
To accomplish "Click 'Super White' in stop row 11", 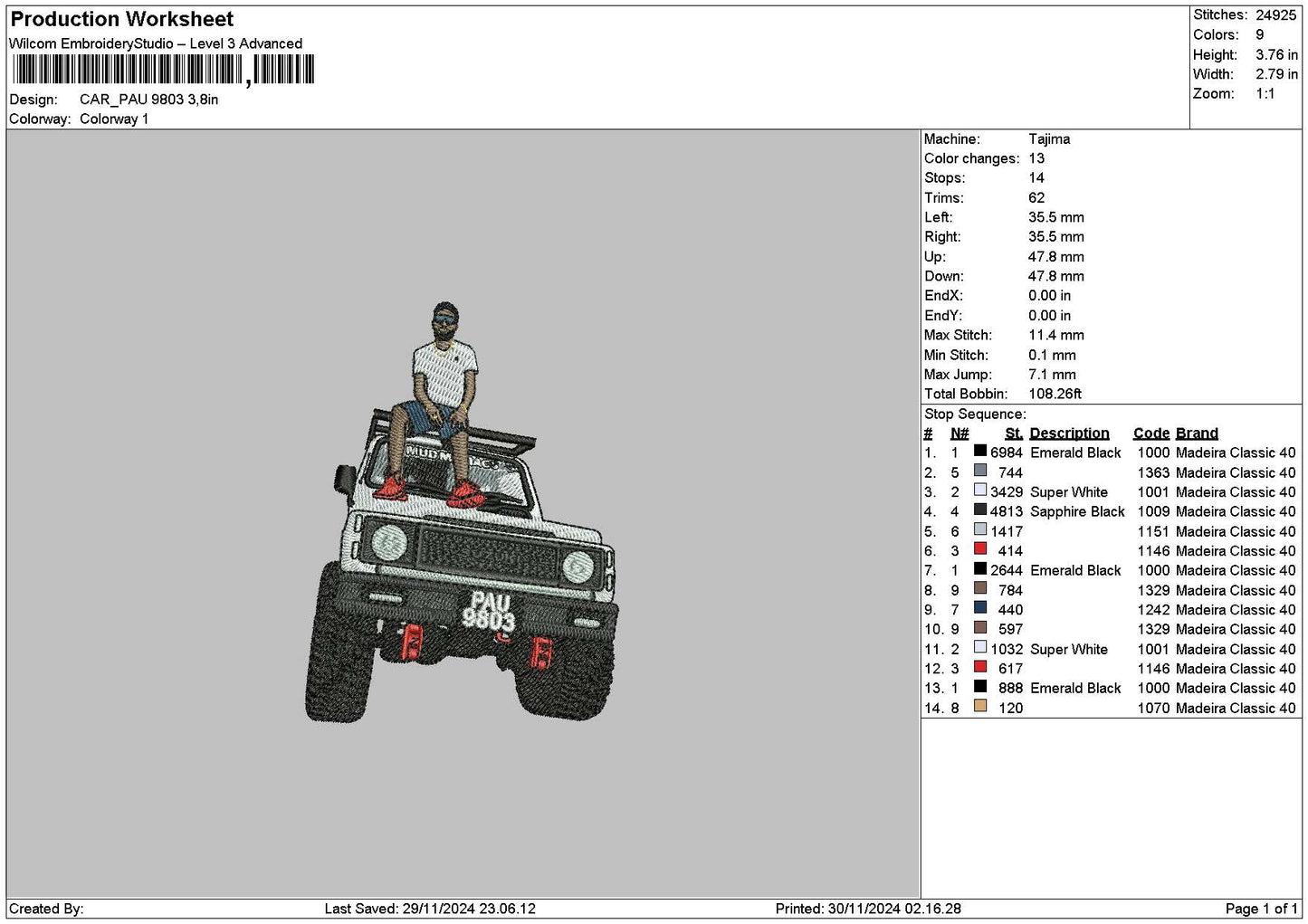I will click(1069, 649).
